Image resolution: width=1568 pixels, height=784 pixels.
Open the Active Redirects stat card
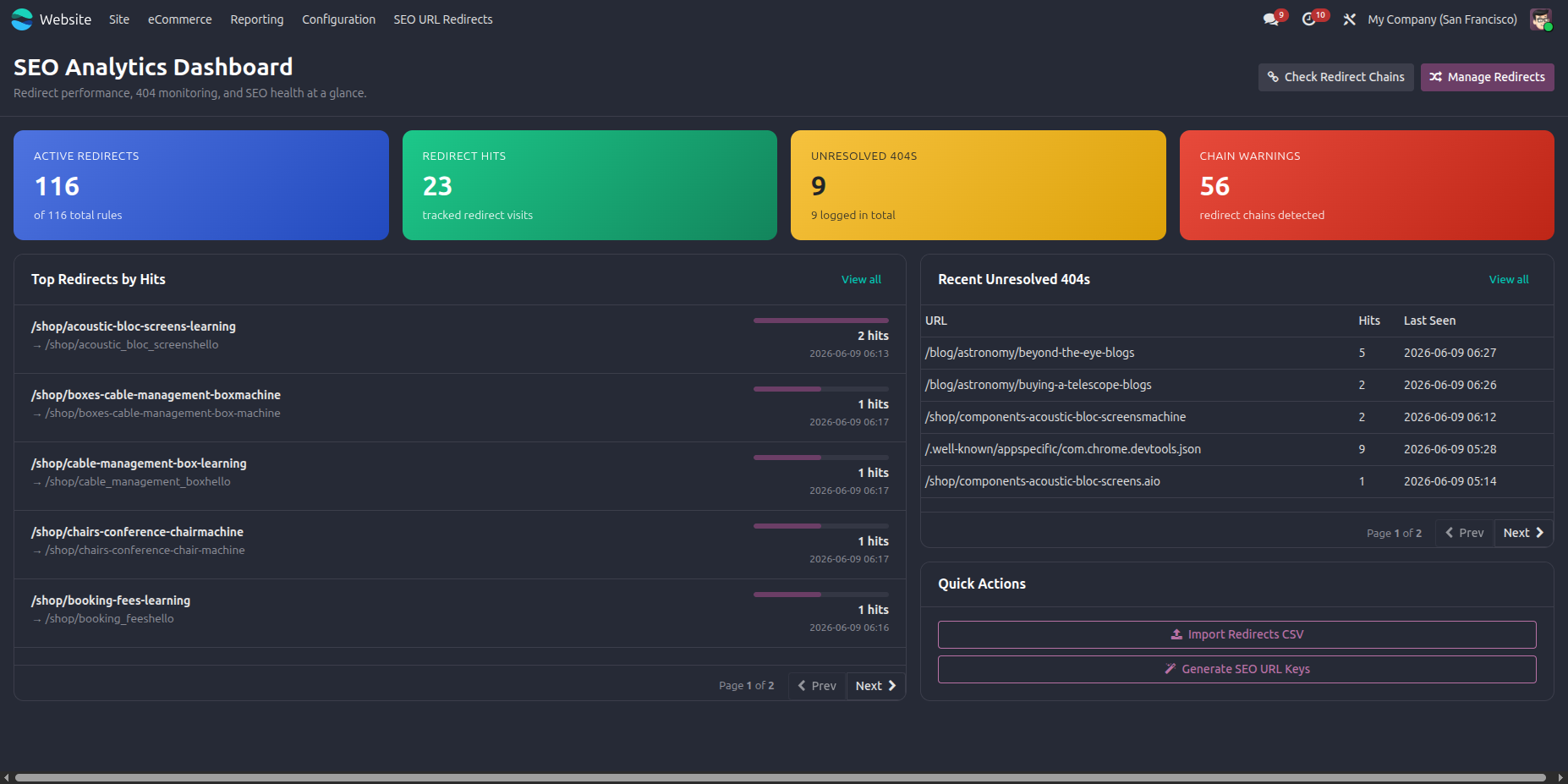pos(201,185)
